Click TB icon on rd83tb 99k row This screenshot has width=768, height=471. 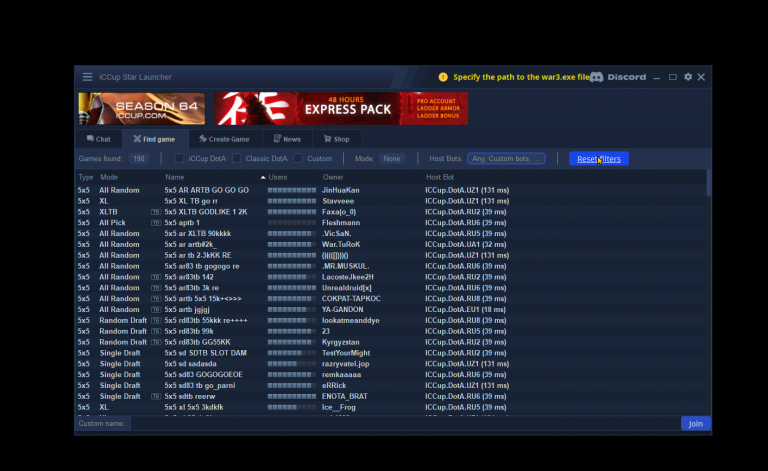tap(156, 331)
